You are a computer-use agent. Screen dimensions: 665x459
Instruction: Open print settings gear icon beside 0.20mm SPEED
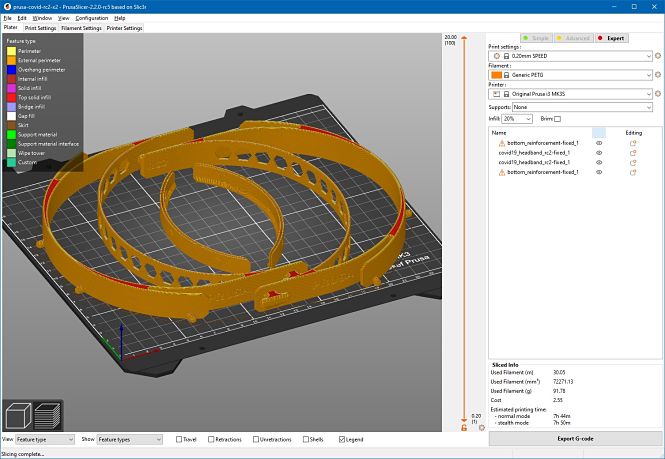tap(657, 55)
